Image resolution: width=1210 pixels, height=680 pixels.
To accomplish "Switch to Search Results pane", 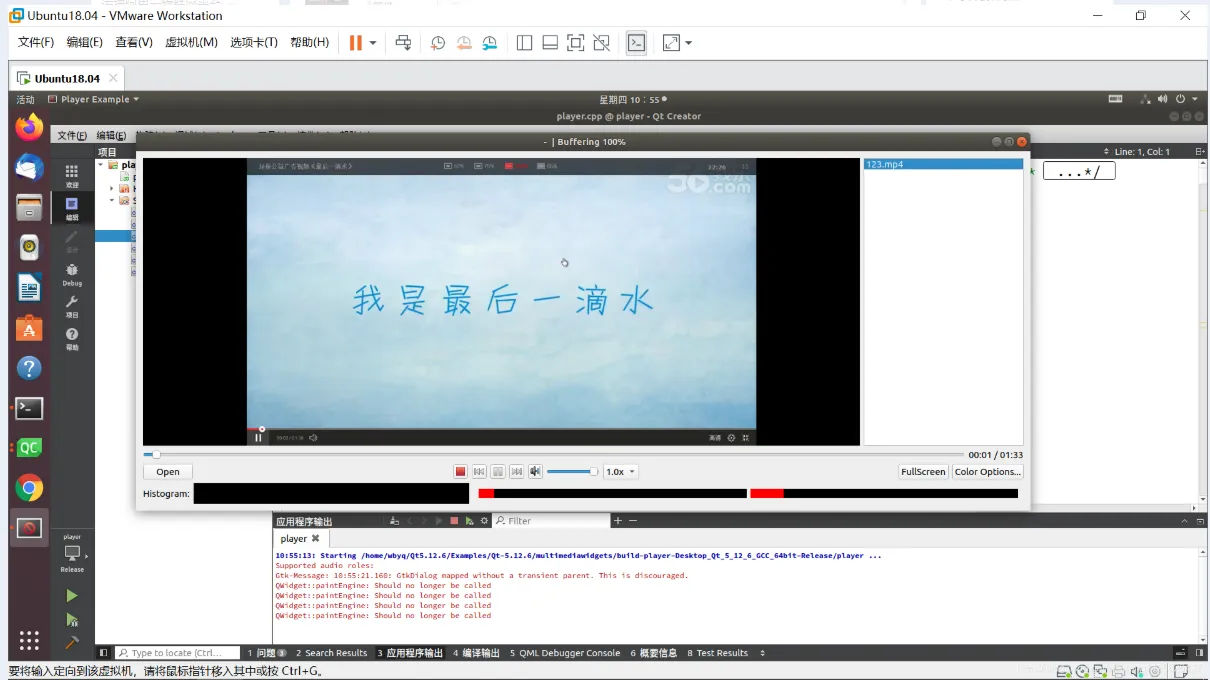I will pyautogui.click(x=332, y=653).
